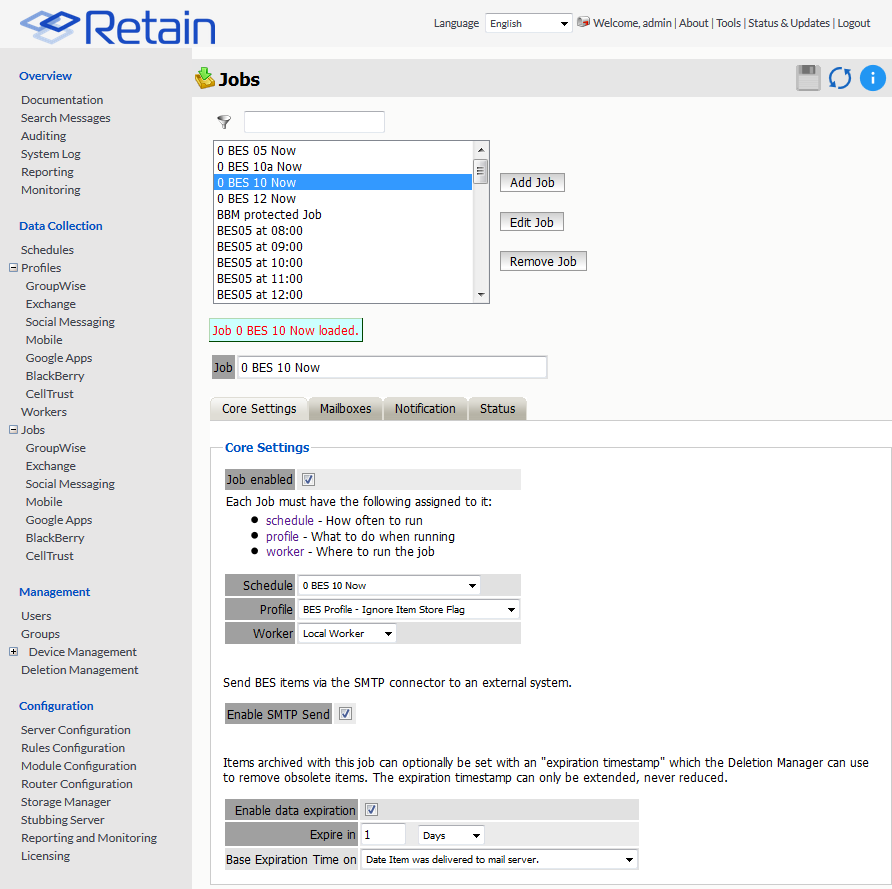Open Schedules under Data Collection
Viewport: 892px width, 889px height.
pos(47,250)
